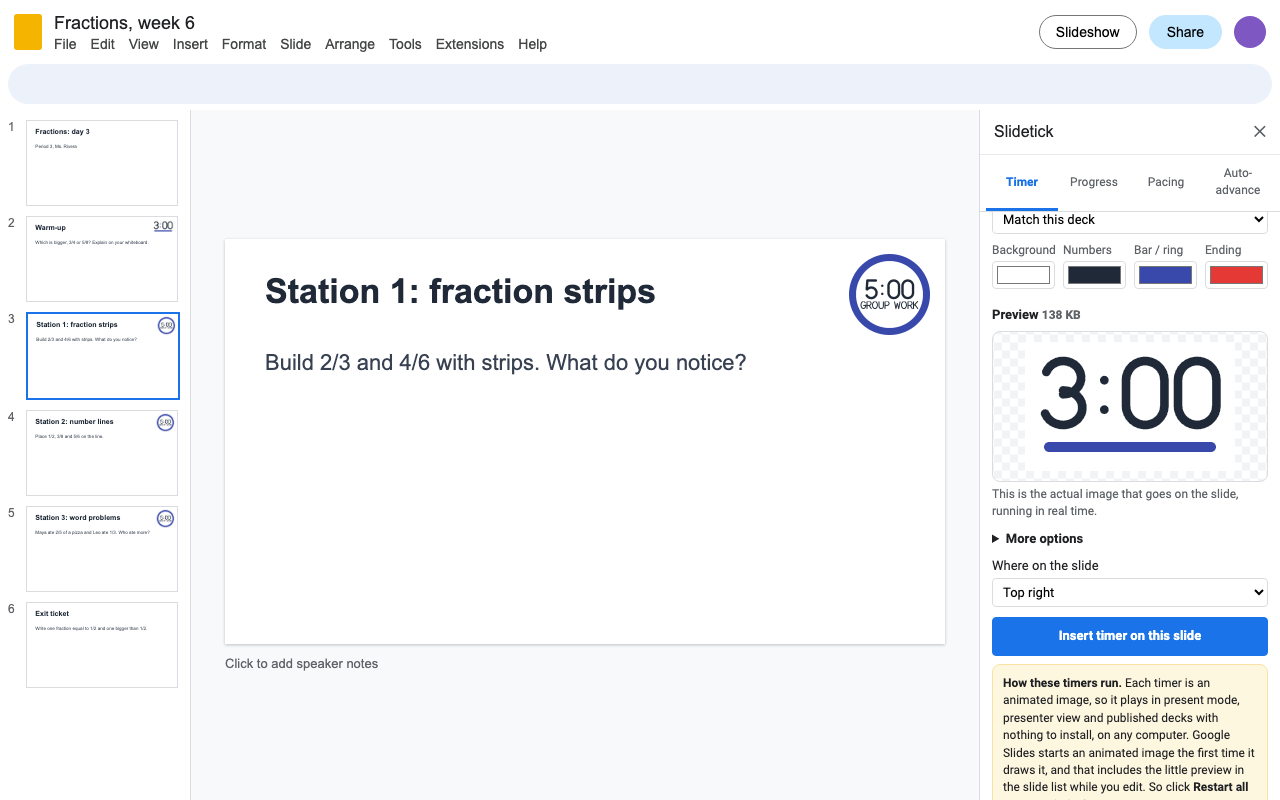Viewport: 1280px width, 800px height.
Task: Click to add speaker notes
Action: click(x=301, y=664)
